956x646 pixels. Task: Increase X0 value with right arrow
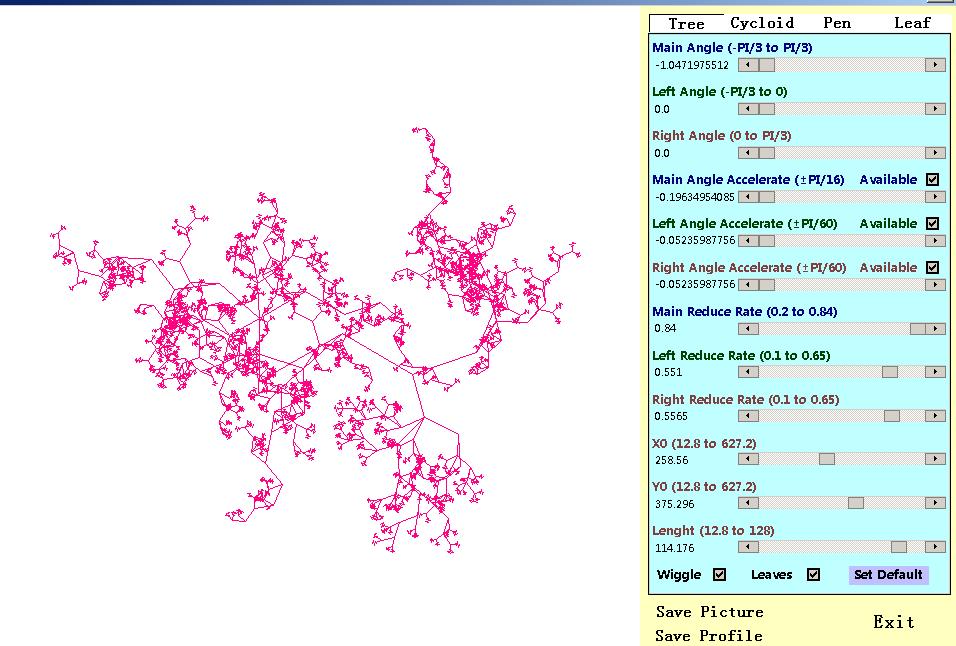[935, 459]
